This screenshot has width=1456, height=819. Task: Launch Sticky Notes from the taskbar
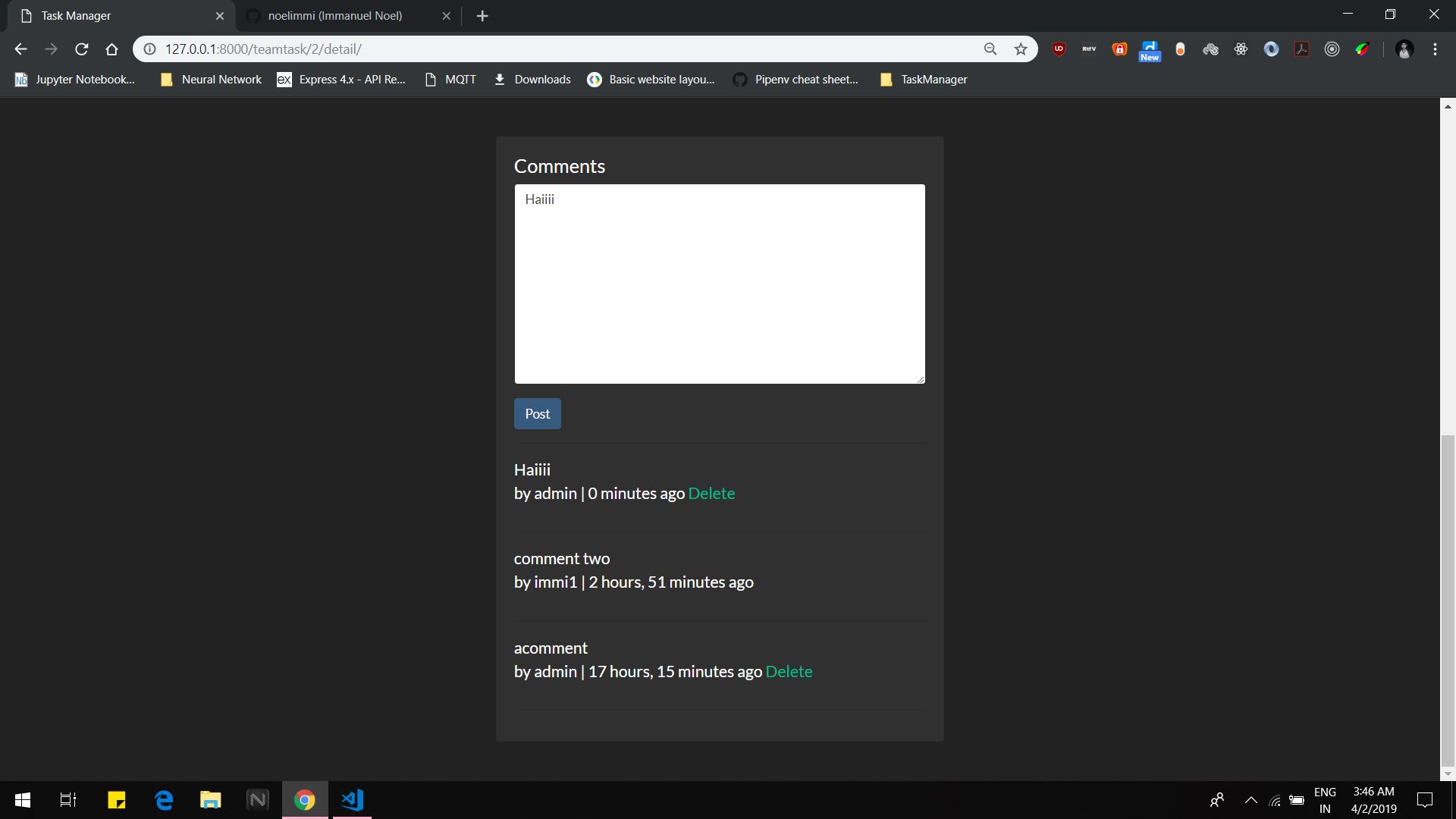click(117, 800)
